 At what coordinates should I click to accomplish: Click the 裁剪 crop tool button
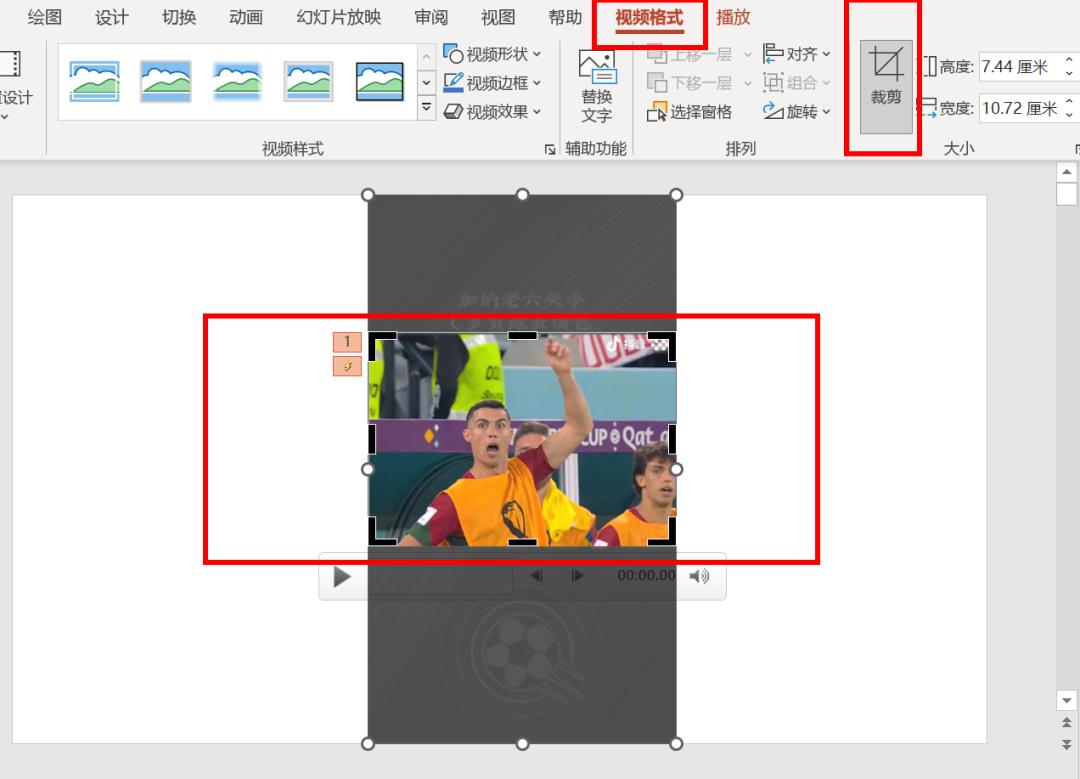click(886, 86)
